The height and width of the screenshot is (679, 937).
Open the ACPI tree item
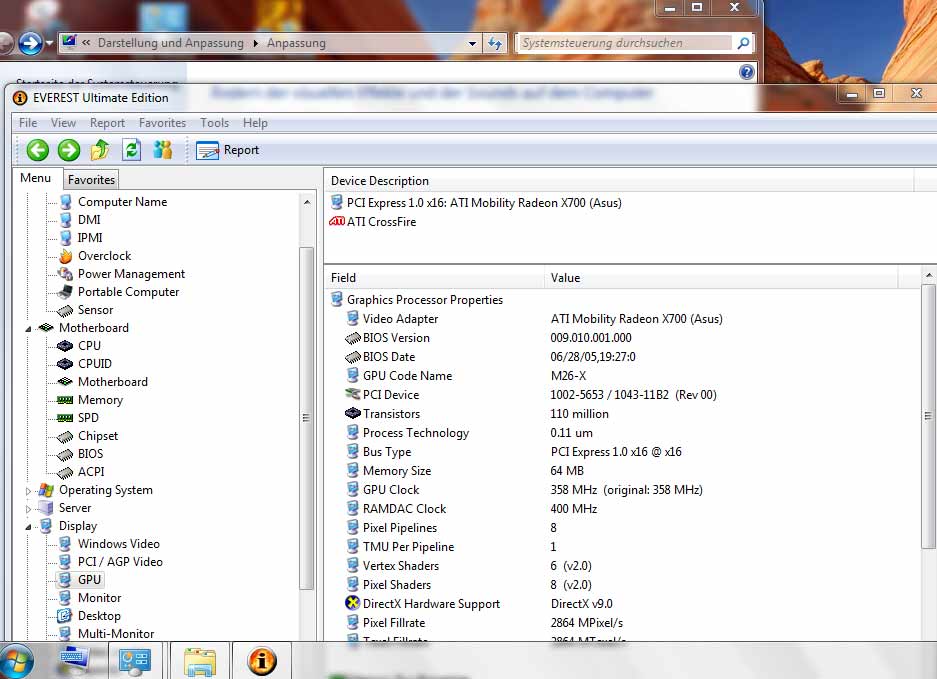91,472
